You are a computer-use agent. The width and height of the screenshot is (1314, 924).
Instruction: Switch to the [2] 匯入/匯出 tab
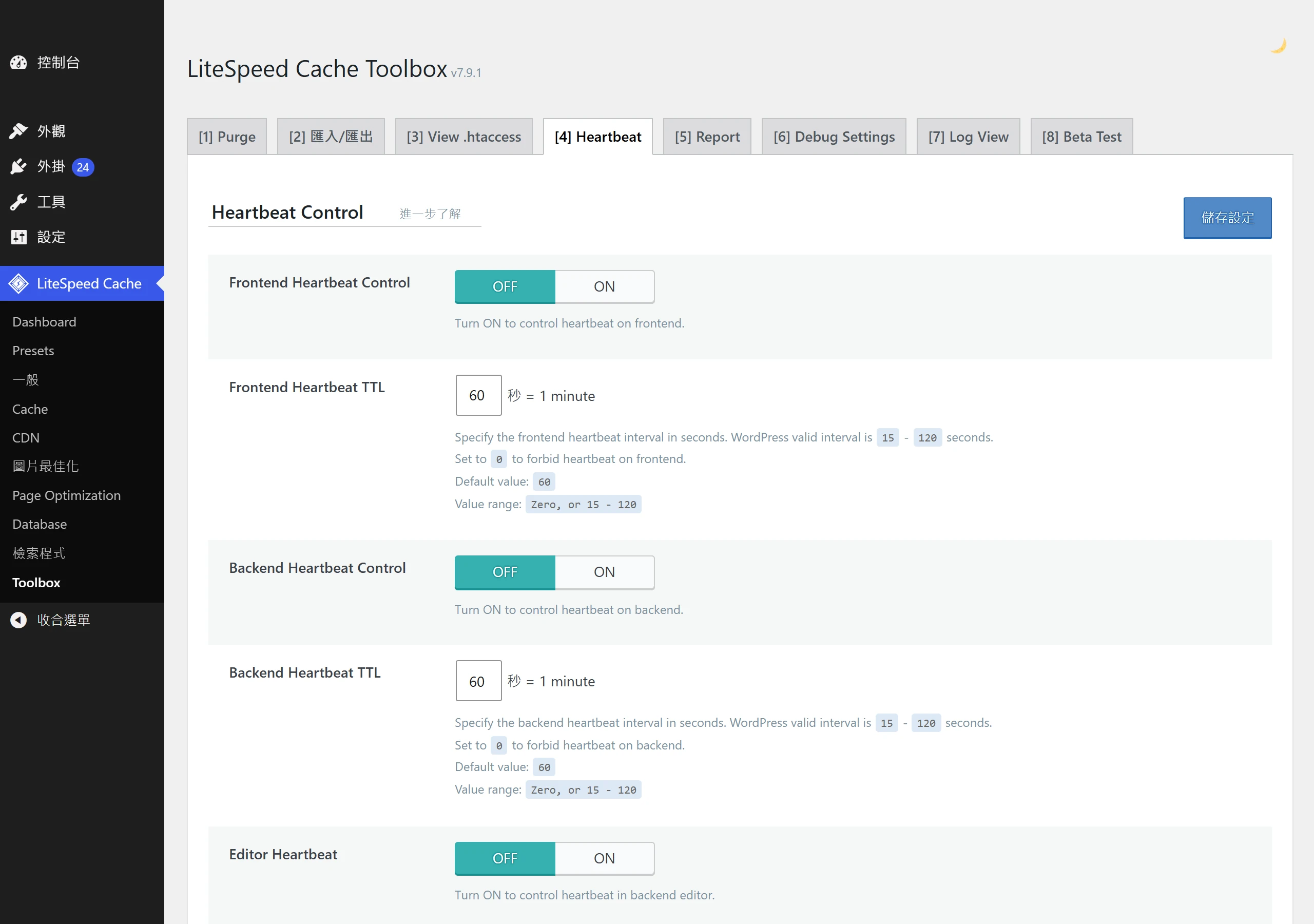[331, 137]
